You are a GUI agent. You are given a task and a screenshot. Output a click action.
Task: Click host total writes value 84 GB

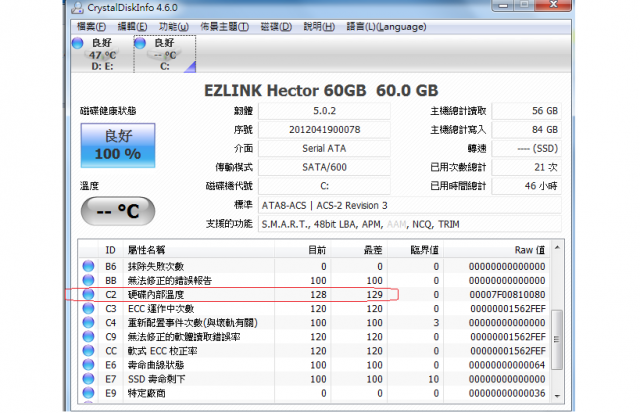pyautogui.click(x=527, y=130)
